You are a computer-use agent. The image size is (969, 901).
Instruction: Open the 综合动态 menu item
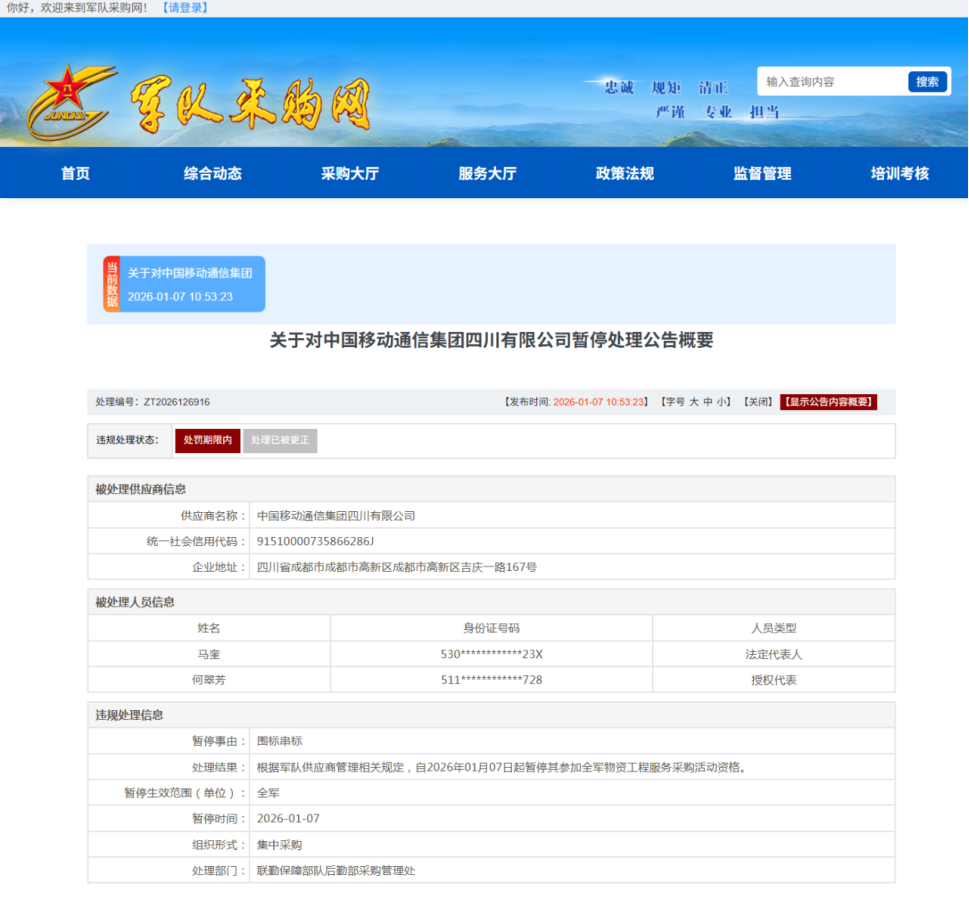pyautogui.click(x=213, y=173)
